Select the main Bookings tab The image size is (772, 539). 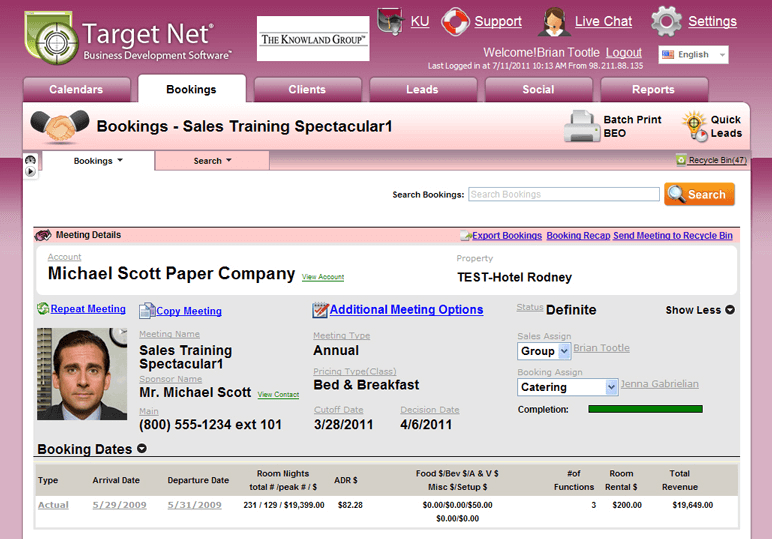pyautogui.click(x=192, y=89)
